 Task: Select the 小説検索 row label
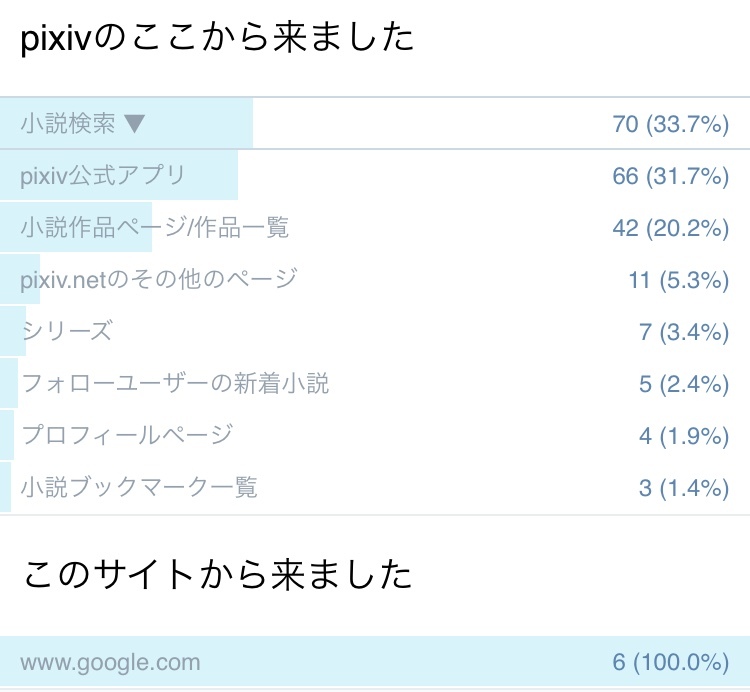pos(68,123)
